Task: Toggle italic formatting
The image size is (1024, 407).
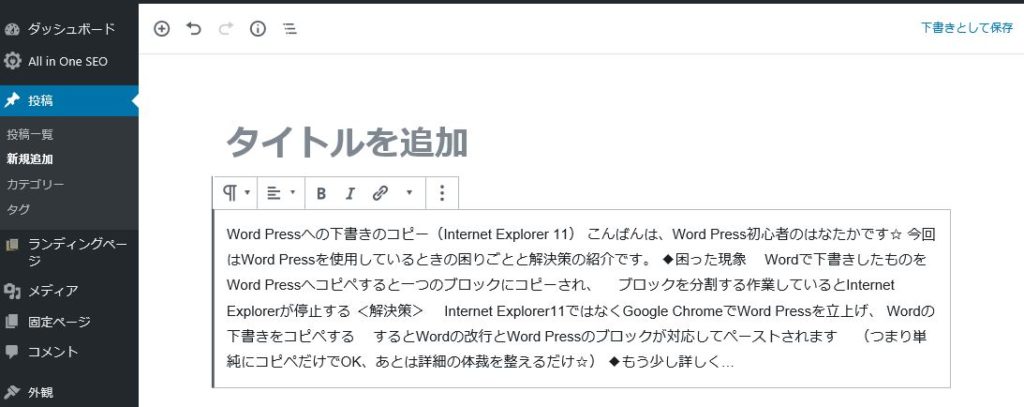Action: 350,193
